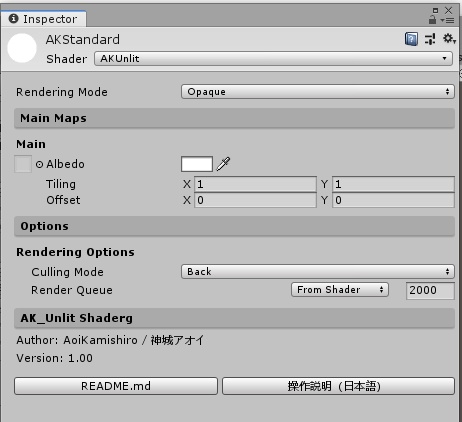This screenshot has height=422, width=462.
Task: Collapse the AK_Unlit Shaderg section header
Action: click(234, 318)
